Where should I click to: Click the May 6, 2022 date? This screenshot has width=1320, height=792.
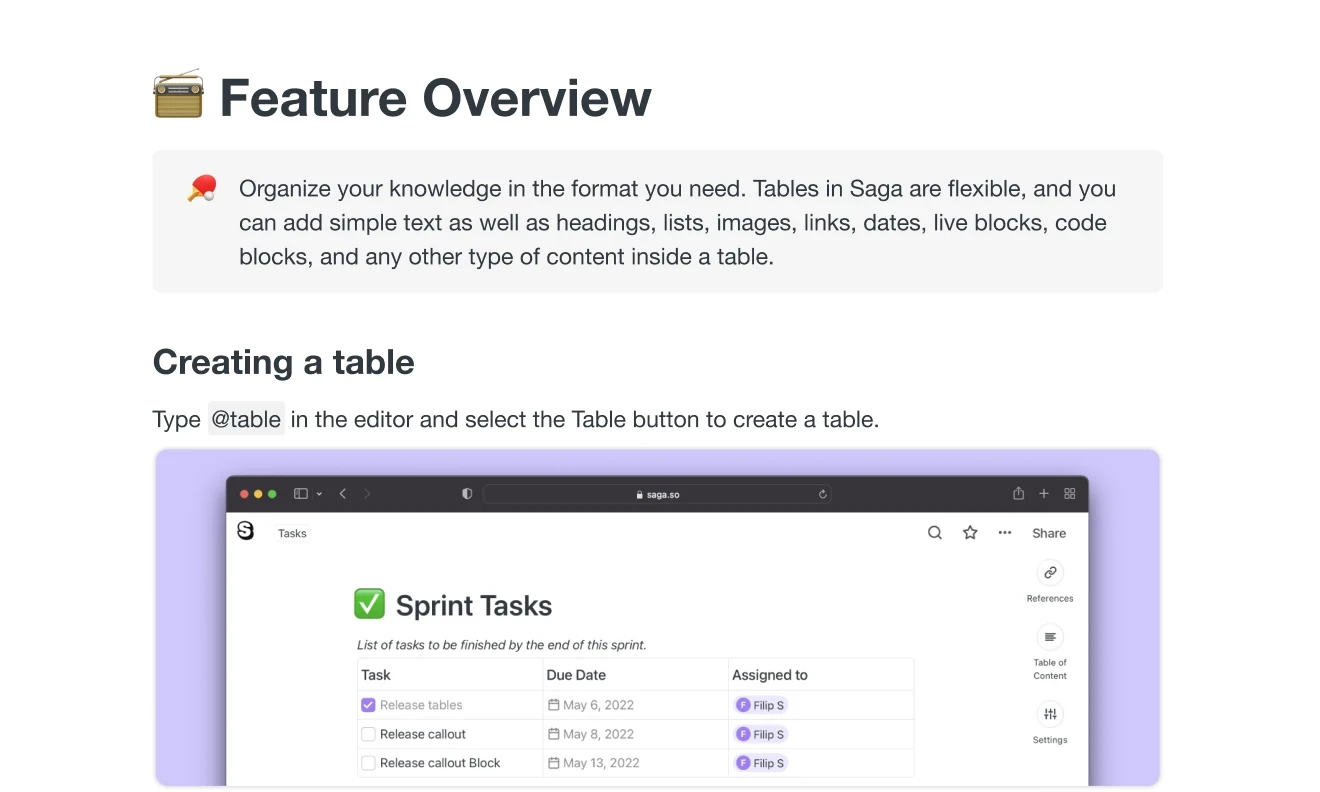[591, 705]
